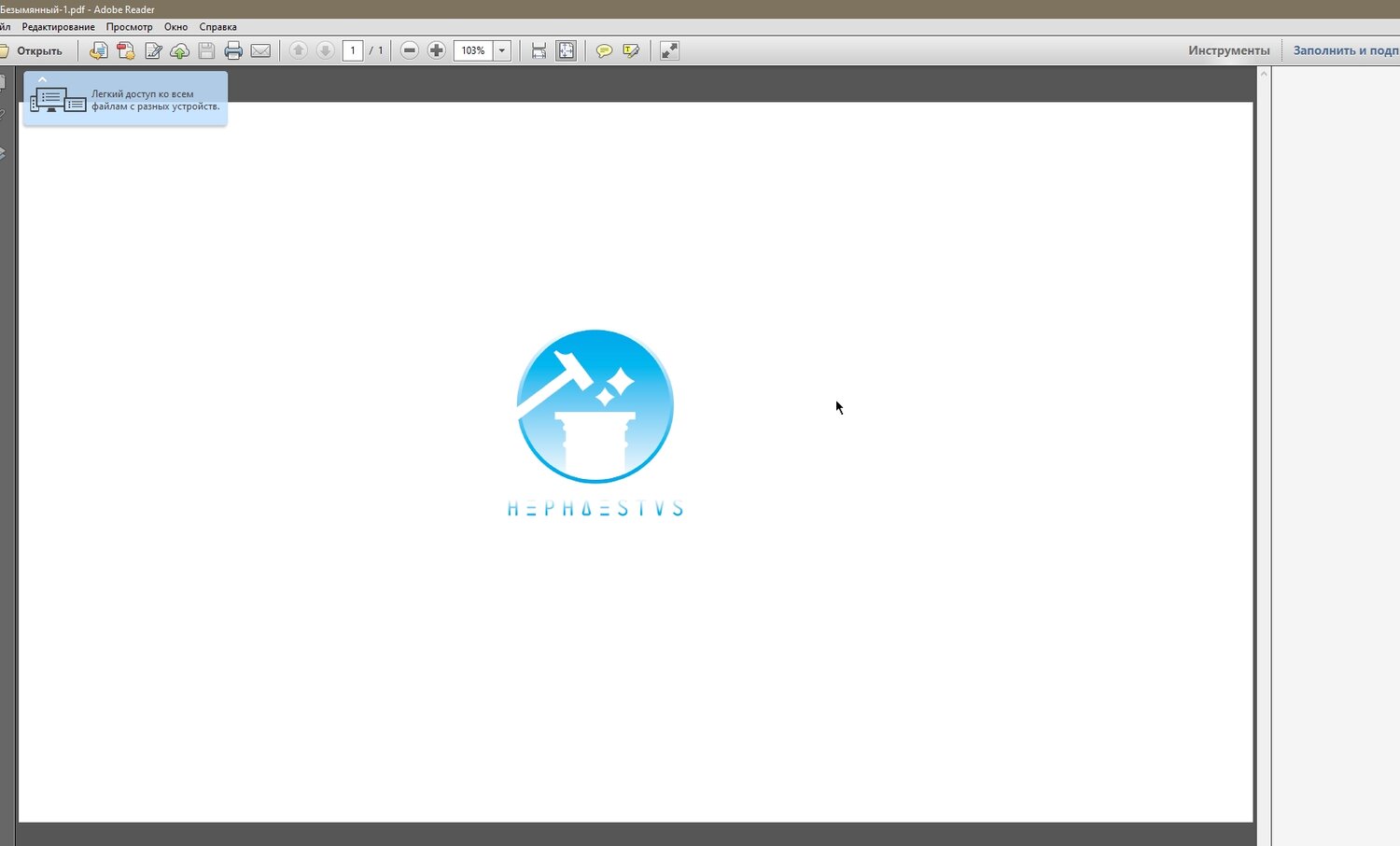This screenshot has height=846, width=1400.
Task: Open the Просмотр menu
Action: [x=130, y=27]
